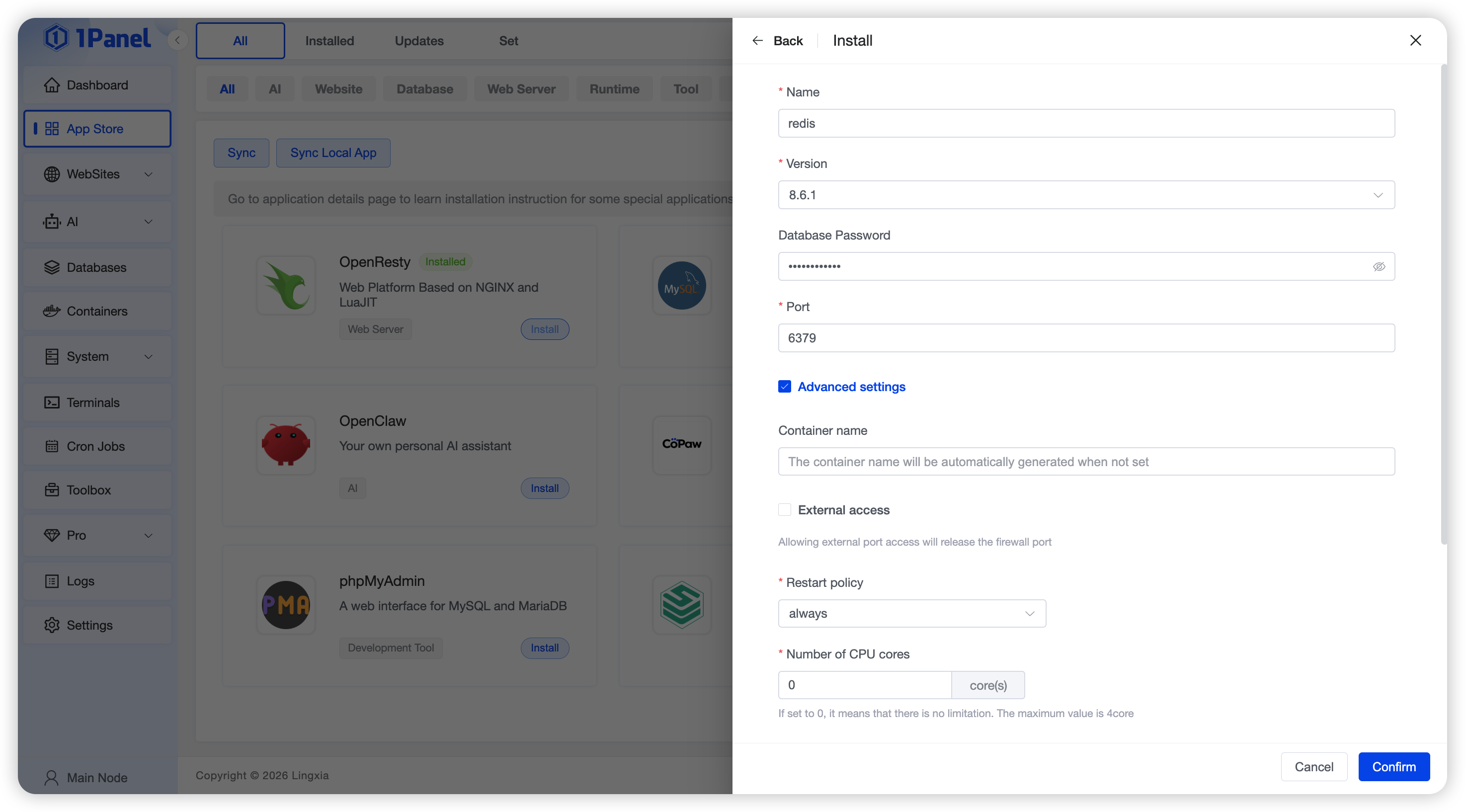Enable the External access checkbox
1465x812 pixels.
[784, 510]
